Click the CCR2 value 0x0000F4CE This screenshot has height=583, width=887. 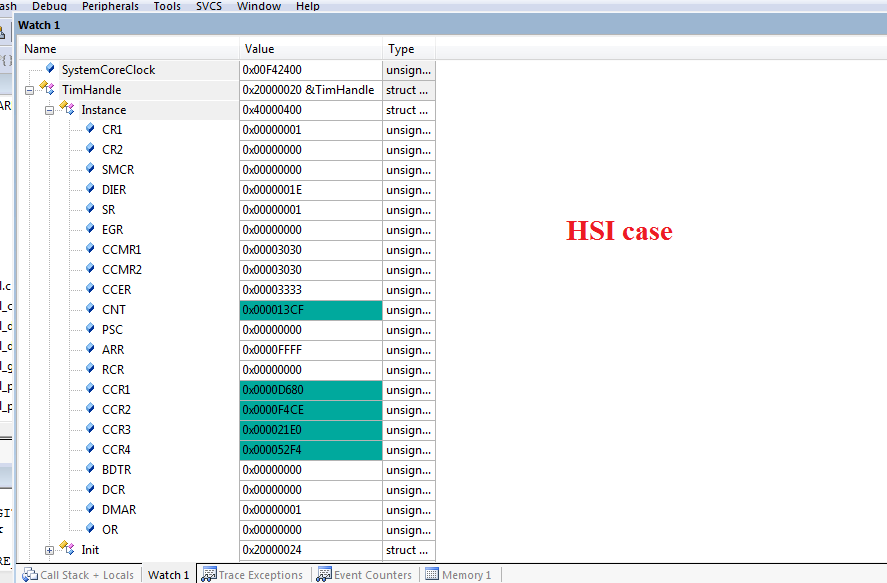tap(311, 410)
